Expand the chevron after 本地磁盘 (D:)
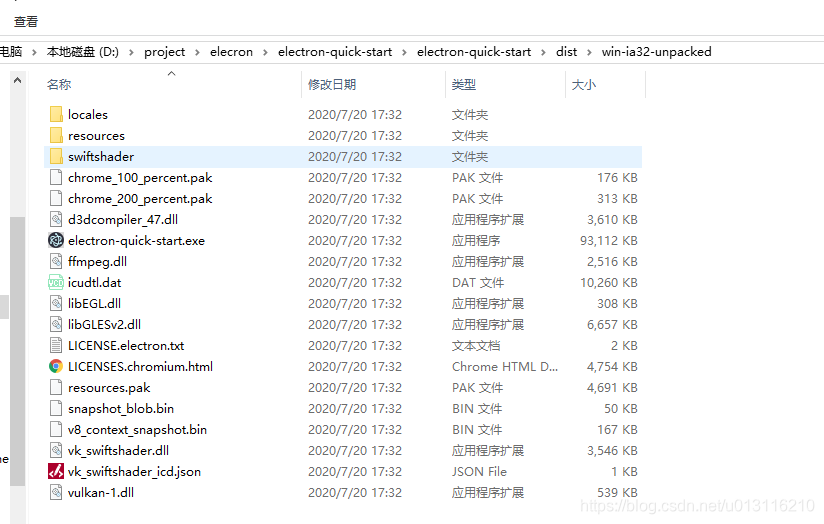Image resolution: width=824 pixels, height=524 pixels. click(131, 52)
